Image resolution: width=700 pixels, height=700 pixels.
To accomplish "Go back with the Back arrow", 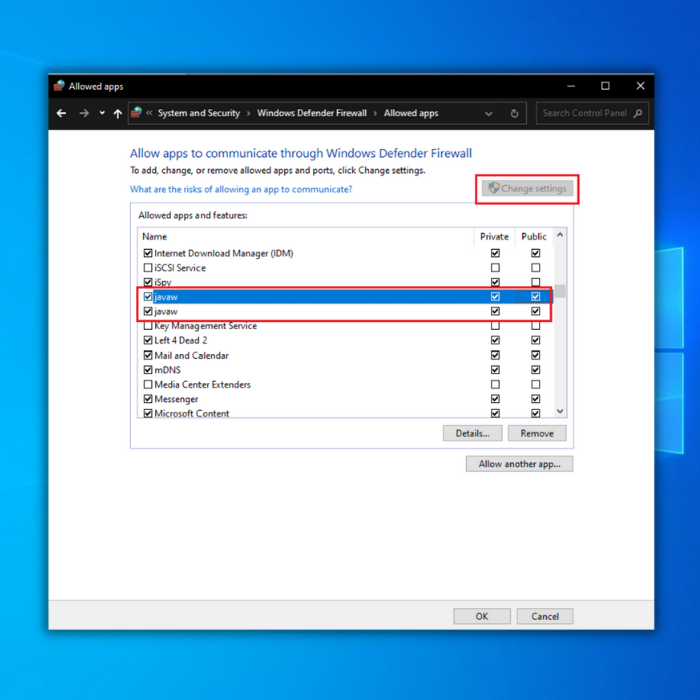I will (61, 113).
